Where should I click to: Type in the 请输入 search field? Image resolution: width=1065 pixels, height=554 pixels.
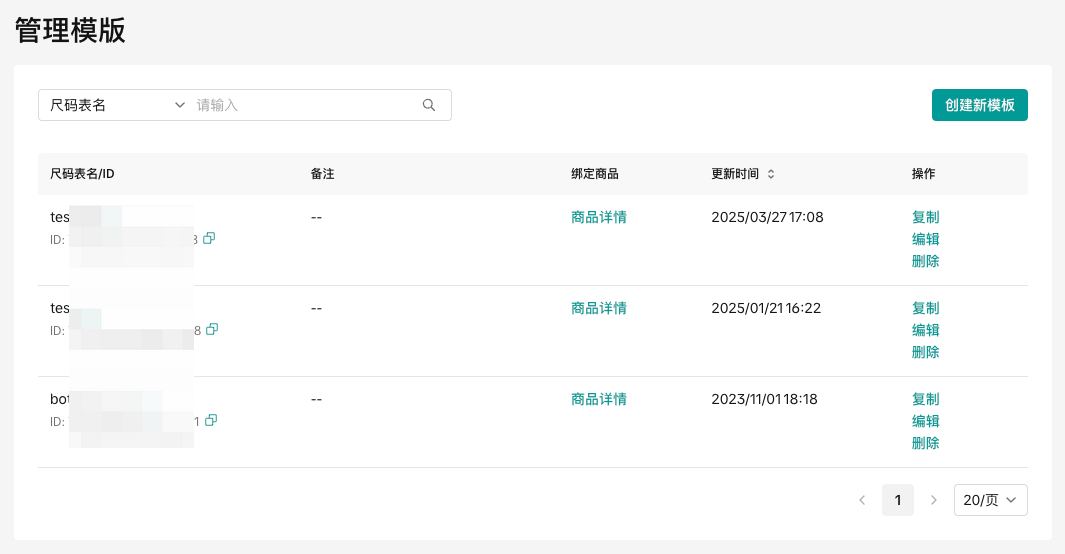point(305,105)
